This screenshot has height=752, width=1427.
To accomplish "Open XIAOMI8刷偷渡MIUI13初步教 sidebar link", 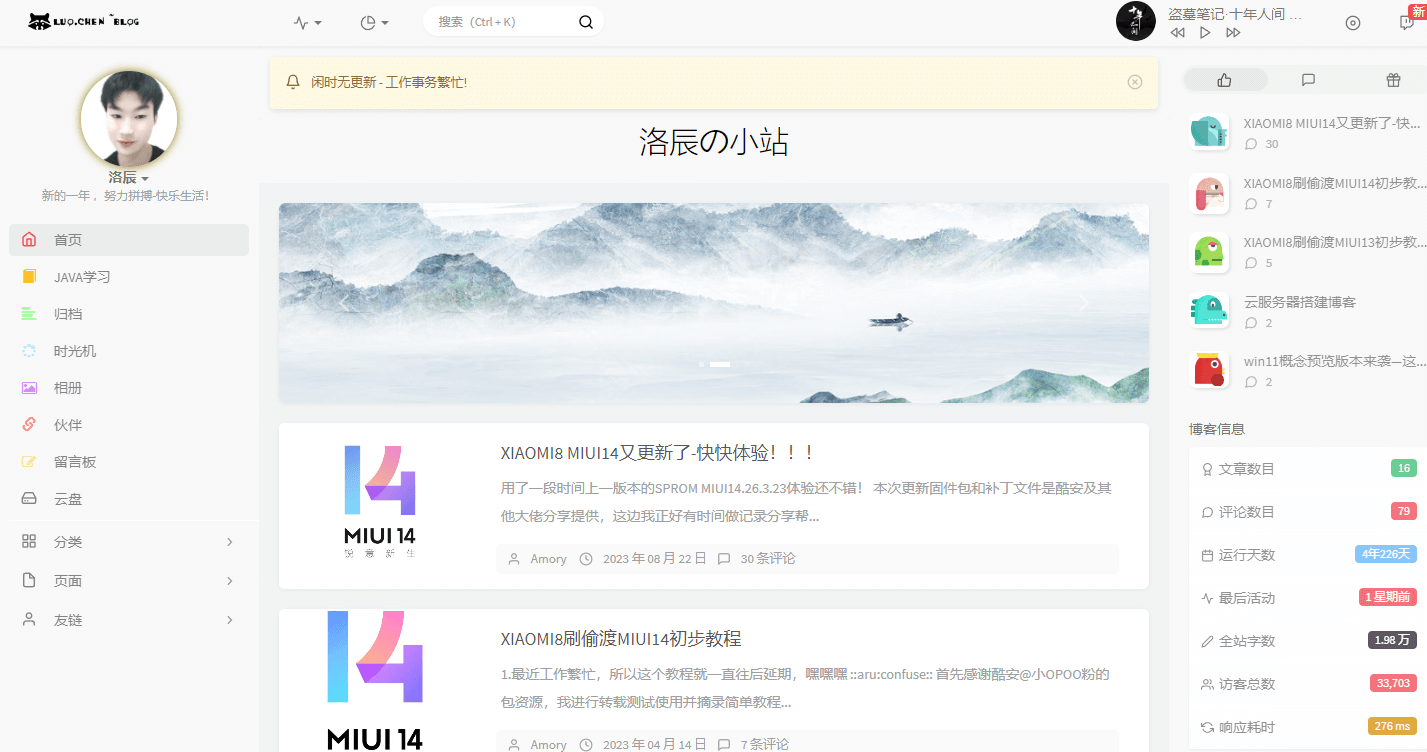I will click(1335, 242).
